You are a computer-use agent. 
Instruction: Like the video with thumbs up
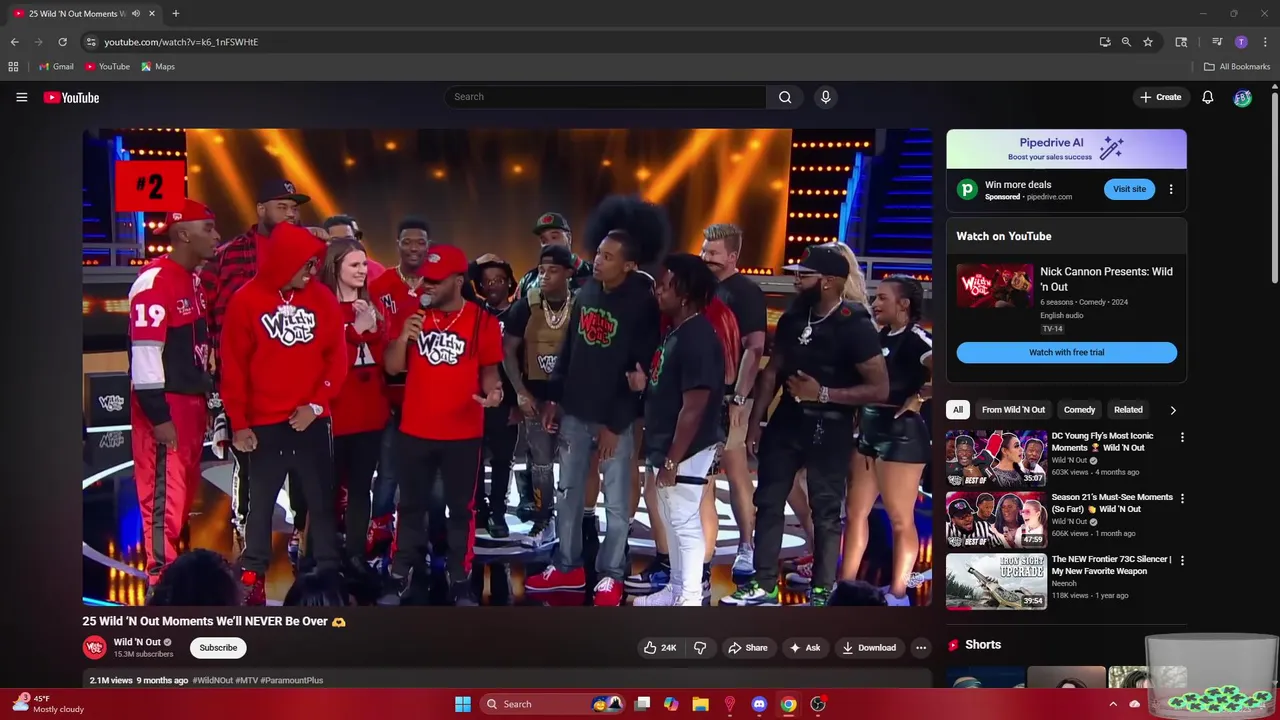click(x=660, y=648)
